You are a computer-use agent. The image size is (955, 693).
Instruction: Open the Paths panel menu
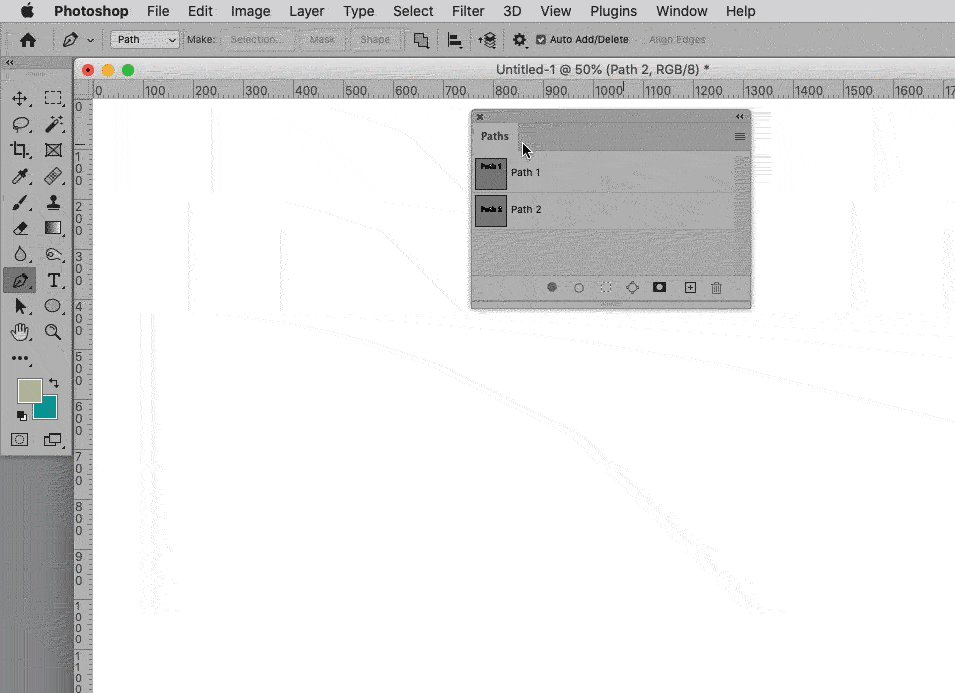(740, 136)
